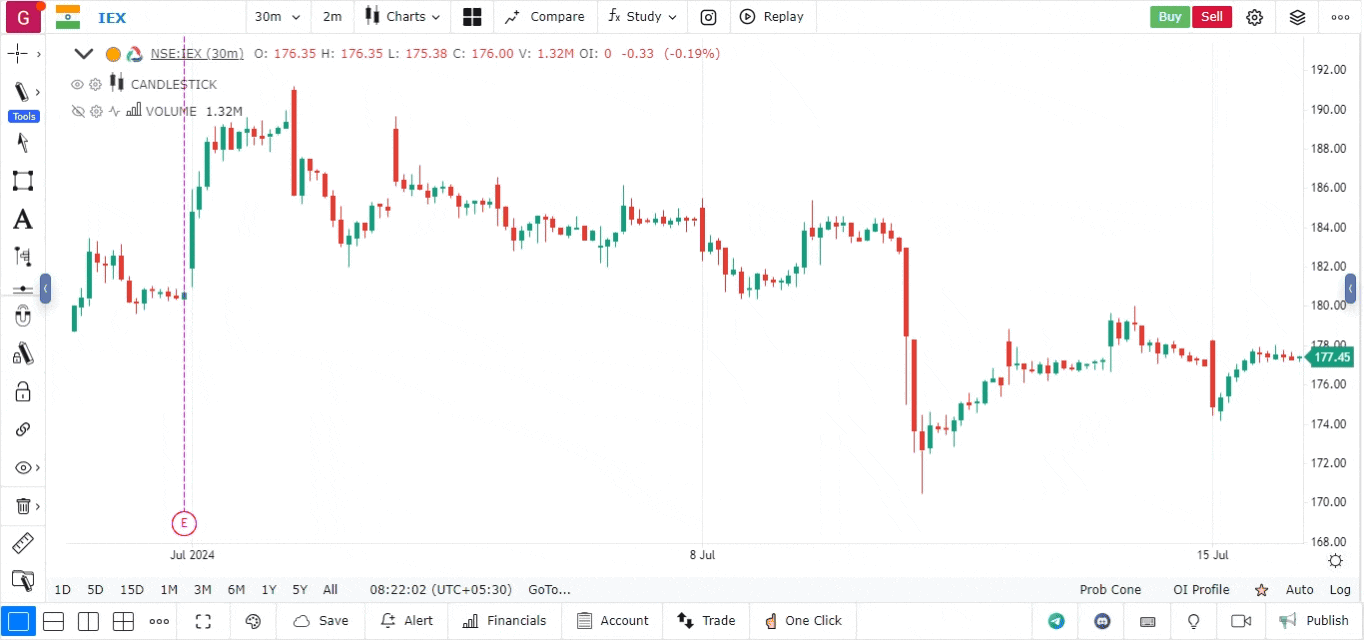Open the 30m interval dropdown

(x=277, y=17)
